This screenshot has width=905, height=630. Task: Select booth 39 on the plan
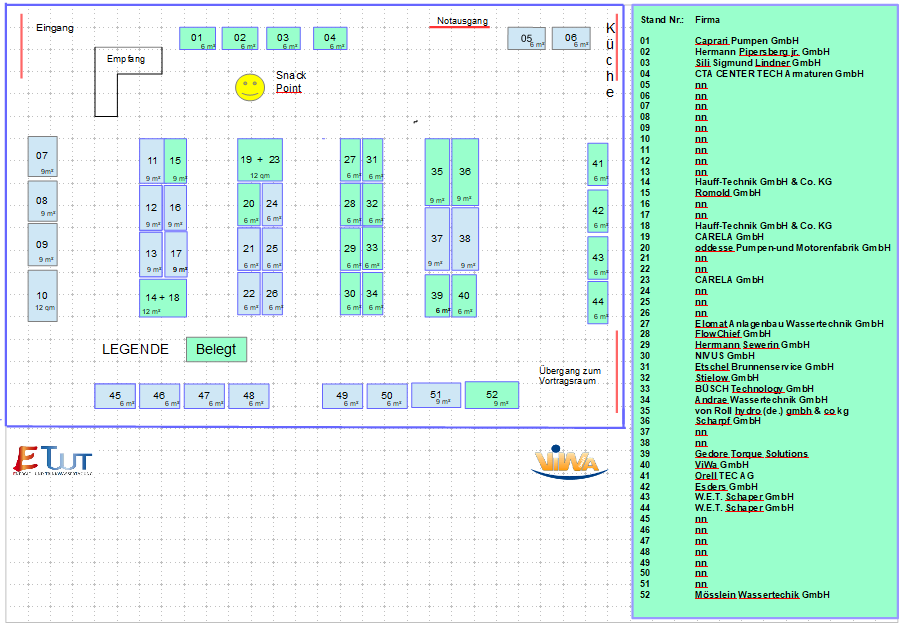tap(437, 296)
